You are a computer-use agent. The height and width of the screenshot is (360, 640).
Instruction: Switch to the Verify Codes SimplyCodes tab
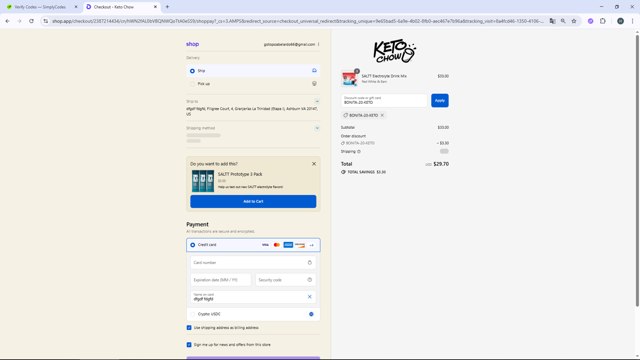click(x=40, y=7)
